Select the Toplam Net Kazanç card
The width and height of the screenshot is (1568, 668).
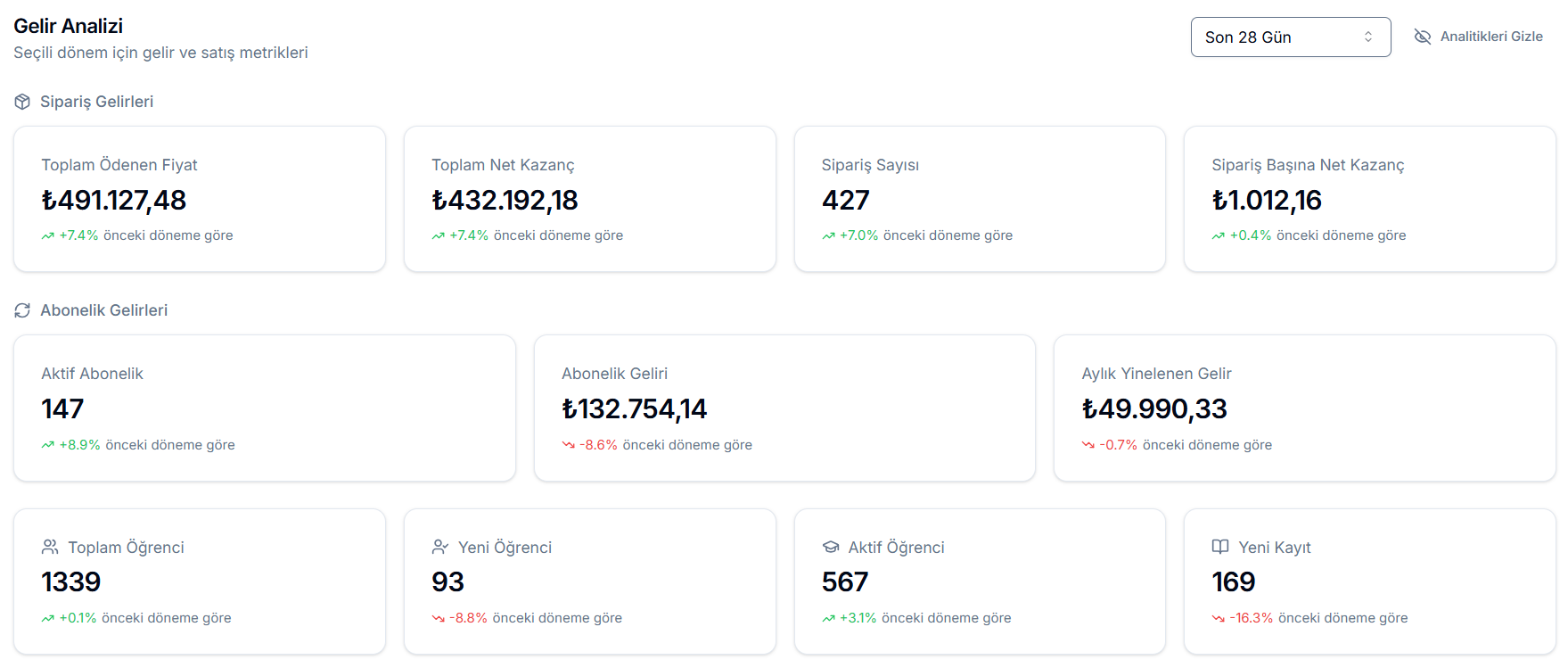coord(589,199)
